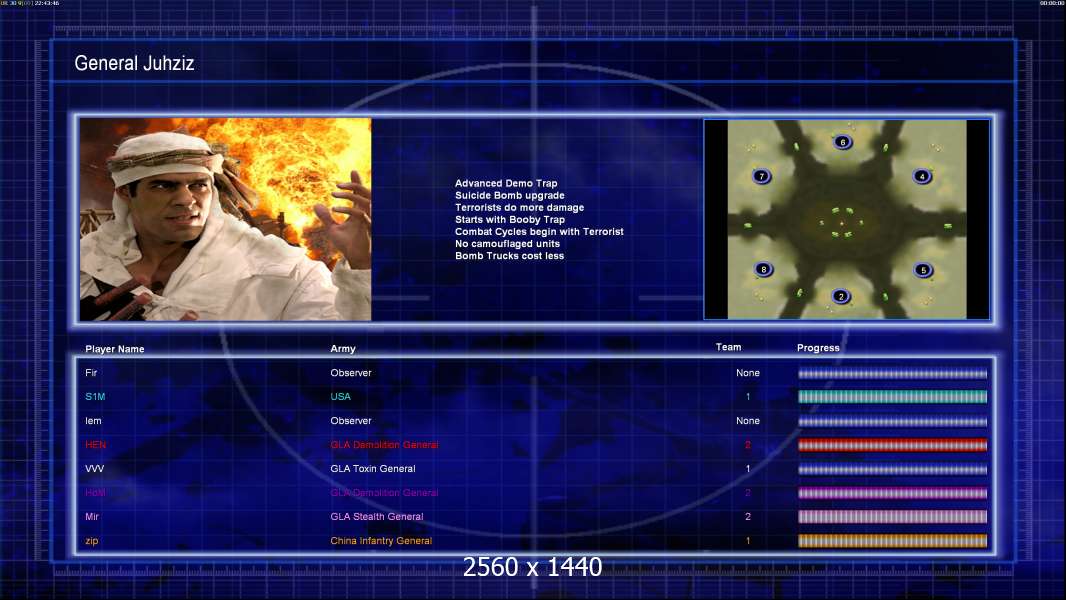Select start position marker 7 on the map
Viewport: 1066px width, 600px height.
point(761,176)
